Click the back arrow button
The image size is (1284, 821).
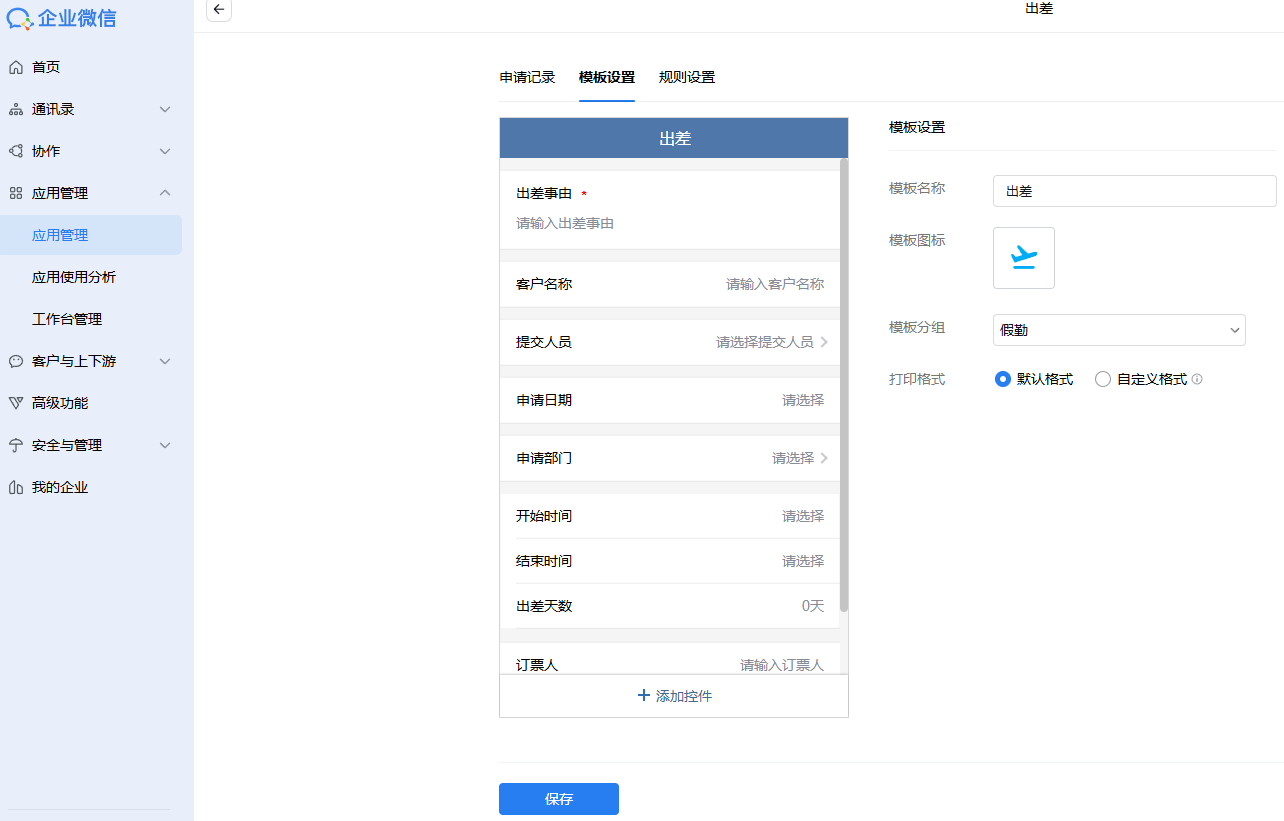tap(219, 9)
